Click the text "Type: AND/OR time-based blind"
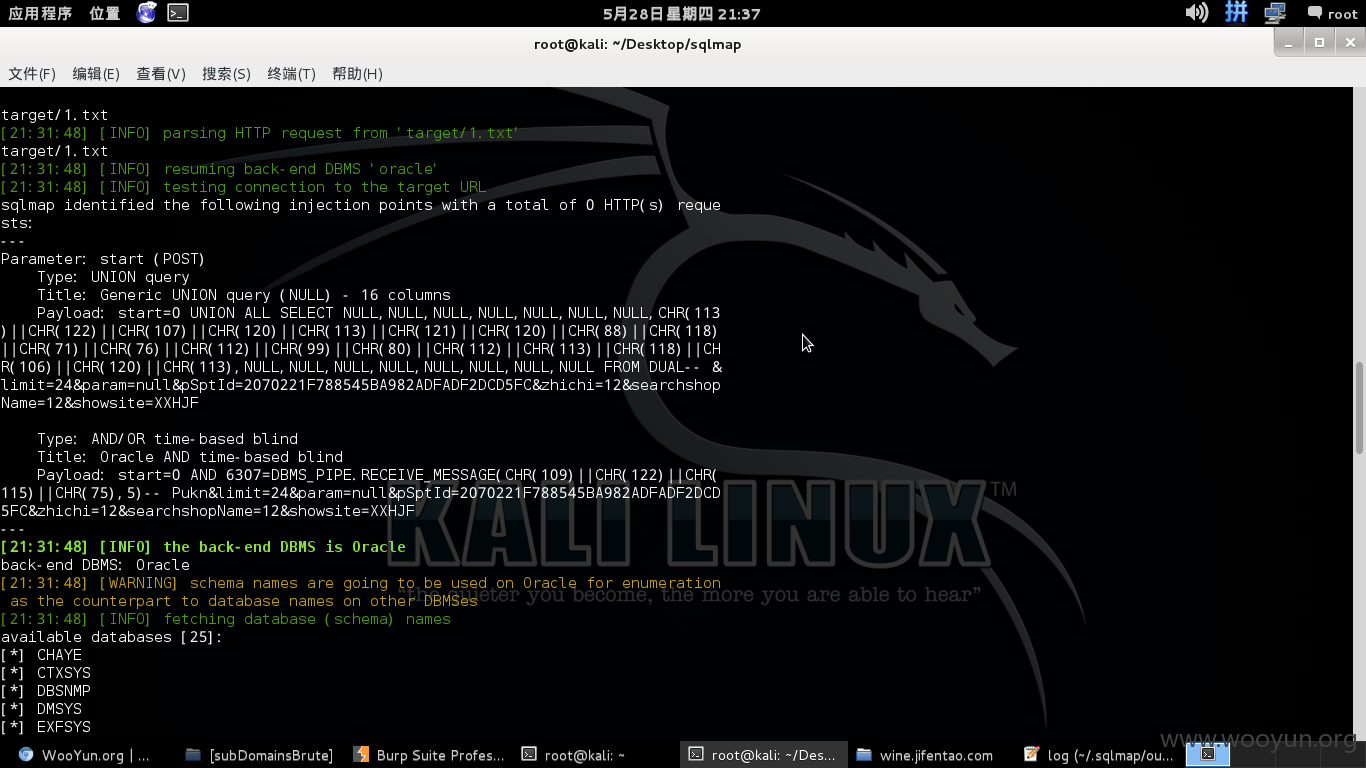This screenshot has height=768, width=1366. coord(167,439)
